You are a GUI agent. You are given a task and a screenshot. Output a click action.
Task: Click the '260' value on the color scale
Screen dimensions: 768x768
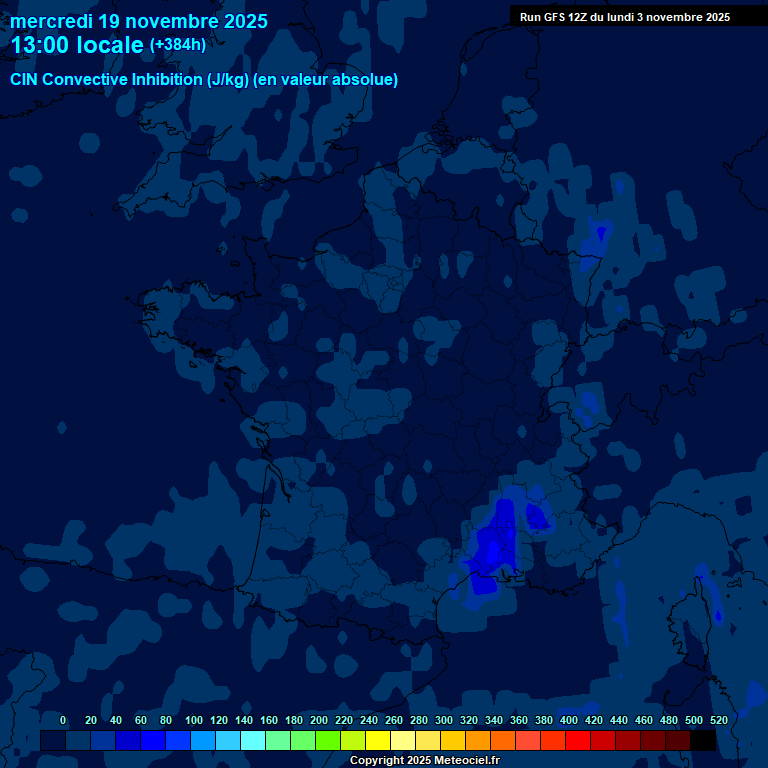pyautogui.click(x=393, y=720)
